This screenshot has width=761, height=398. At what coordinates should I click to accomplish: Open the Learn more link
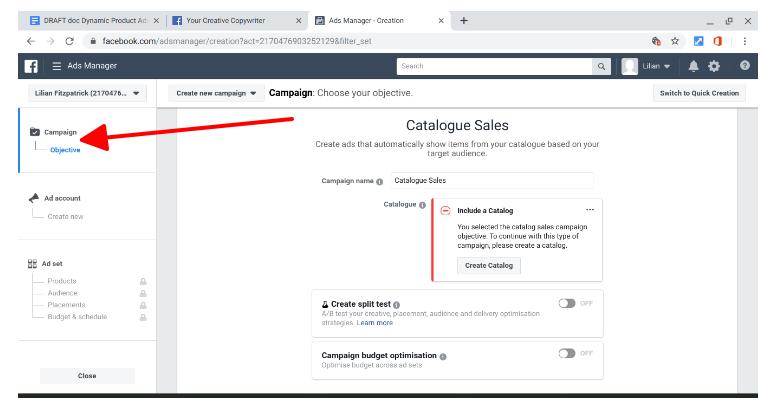tap(375, 323)
